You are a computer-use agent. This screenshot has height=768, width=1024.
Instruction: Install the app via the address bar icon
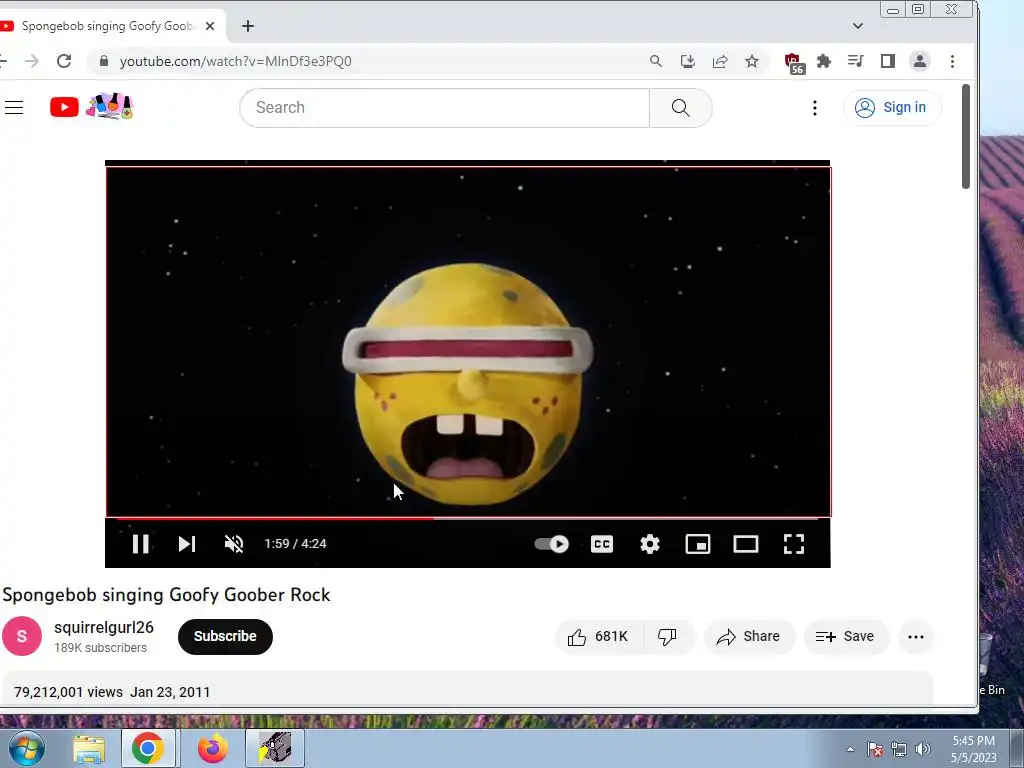click(688, 61)
